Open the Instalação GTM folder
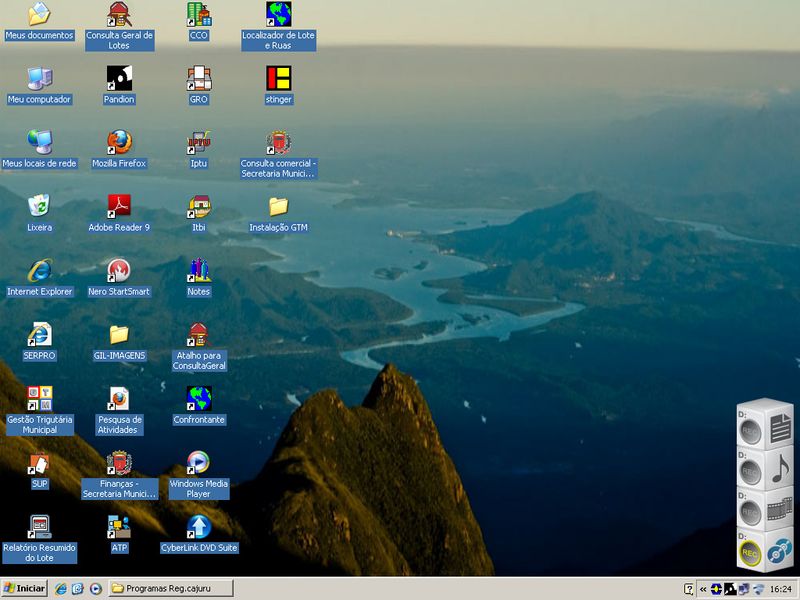The height and width of the screenshot is (600, 800). point(278,206)
